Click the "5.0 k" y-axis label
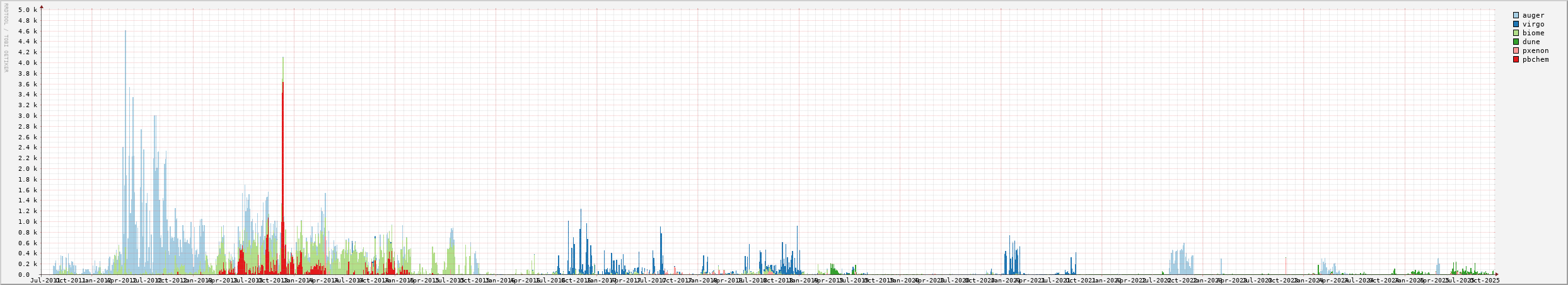This screenshot has height=285, width=1568. (x=28, y=10)
